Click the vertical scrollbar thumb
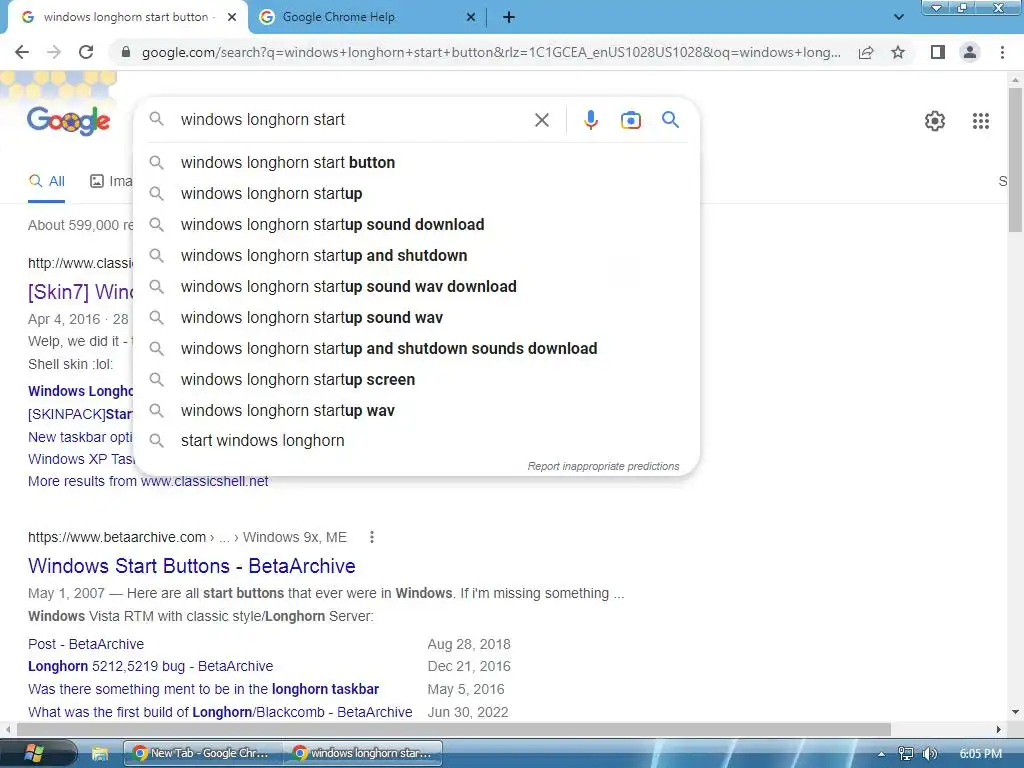The width and height of the screenshot is (1024, 768). (1015, 160)
